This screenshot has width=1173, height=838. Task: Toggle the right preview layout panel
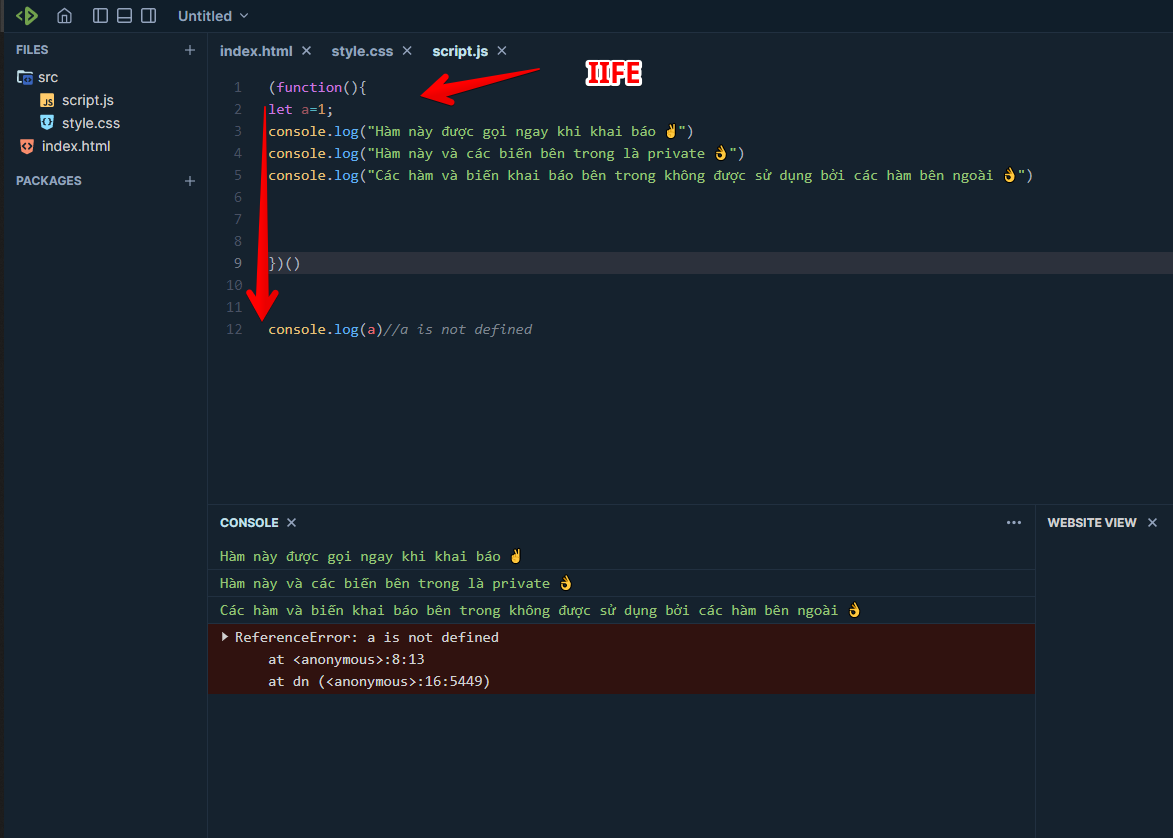[x=148, y=15]
